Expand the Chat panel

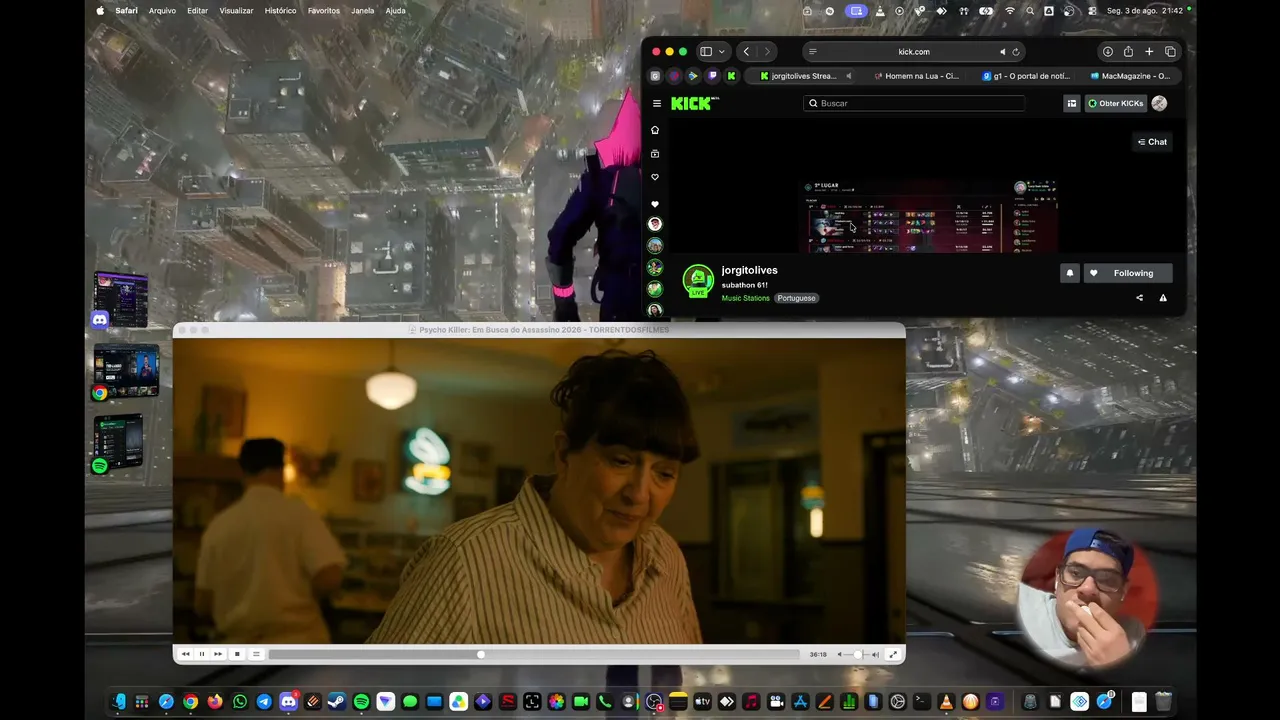coord(1152,142)
